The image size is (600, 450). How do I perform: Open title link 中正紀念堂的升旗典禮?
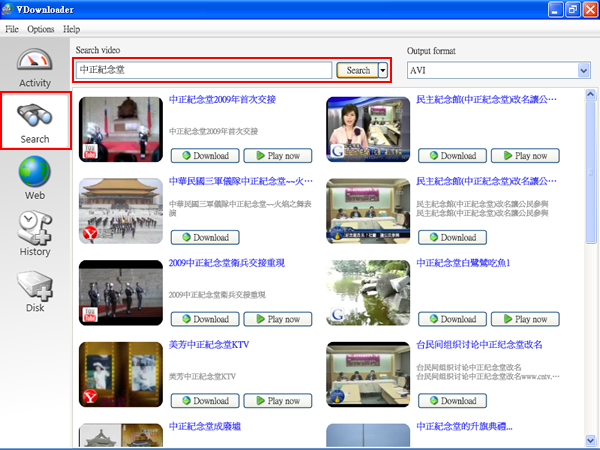point(464,426)
